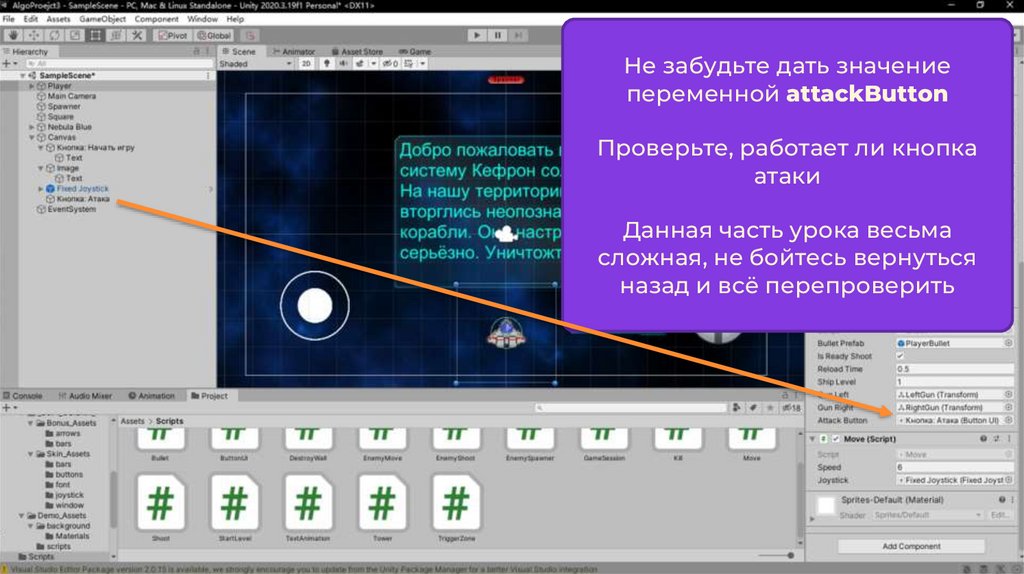
Task: Toggle 2D scene view mode
Action: [x=306, y=63]
